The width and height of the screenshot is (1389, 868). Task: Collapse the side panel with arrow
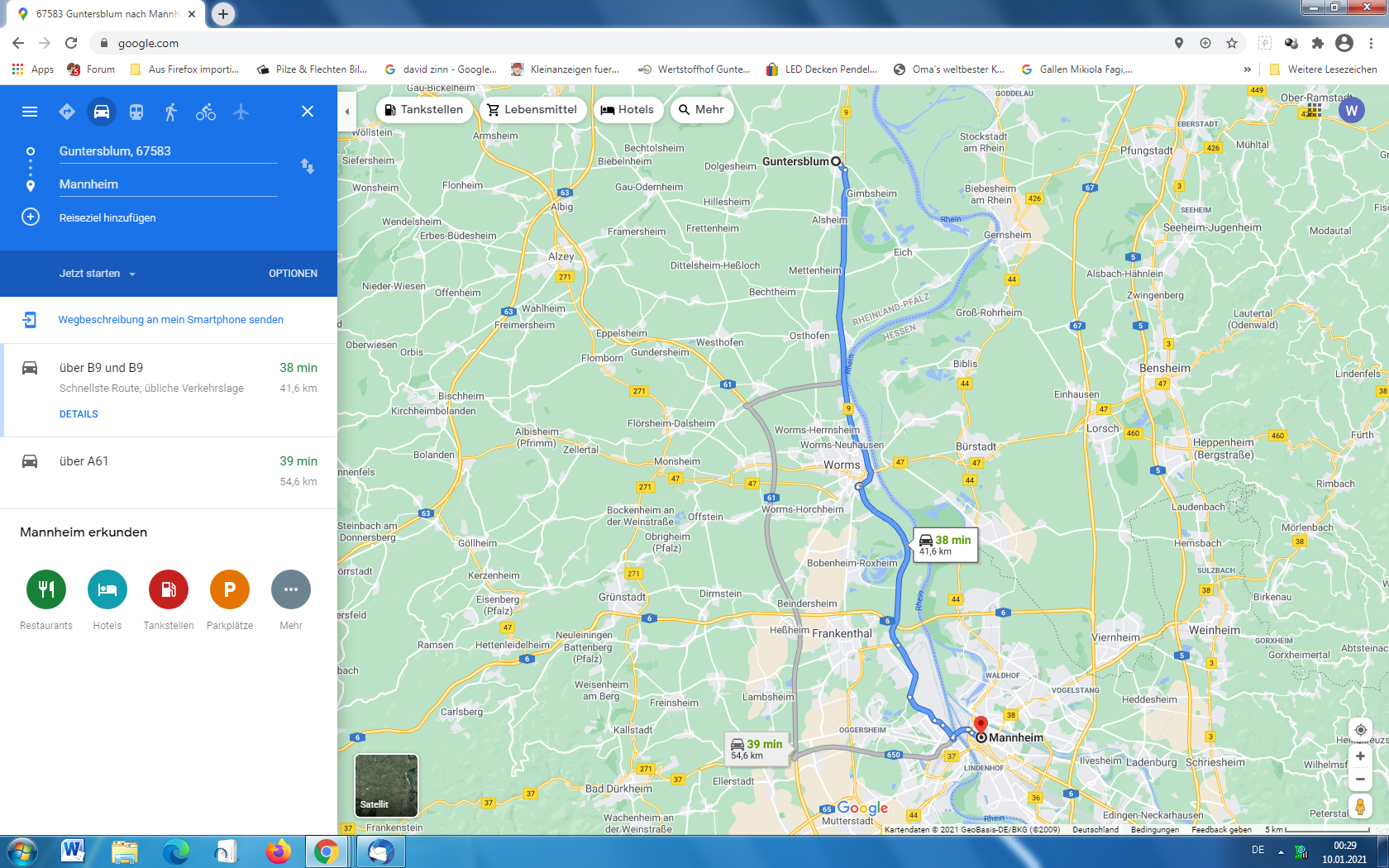347,111
